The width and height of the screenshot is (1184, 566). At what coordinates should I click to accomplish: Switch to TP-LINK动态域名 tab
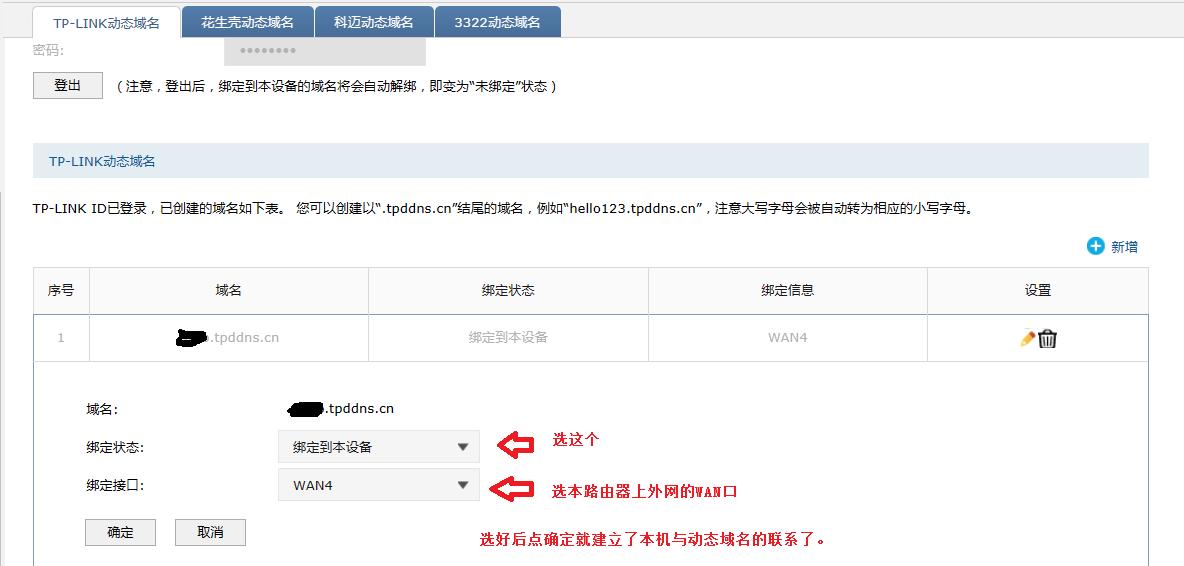pos(106,23)
